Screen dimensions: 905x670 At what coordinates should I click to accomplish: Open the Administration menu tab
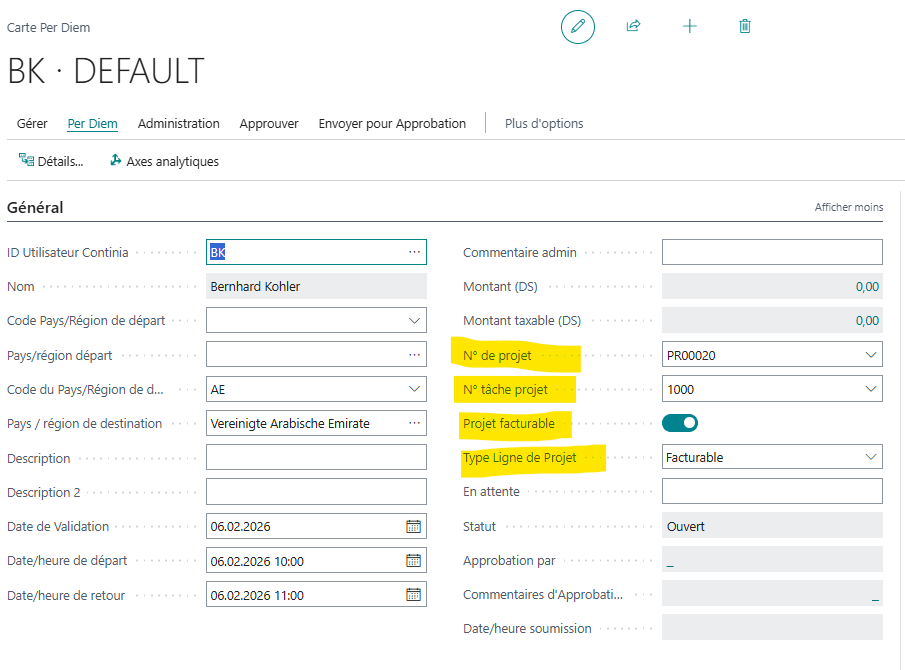[179, 124]
